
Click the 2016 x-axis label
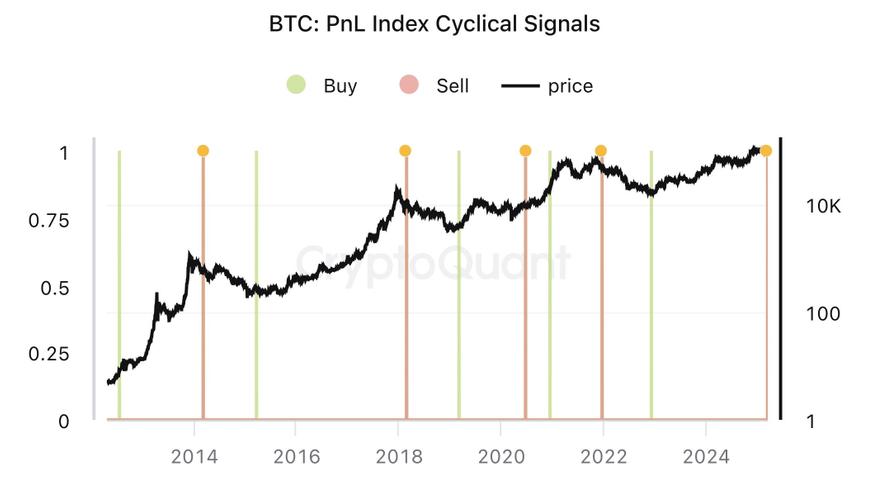[x=296, y=457]
